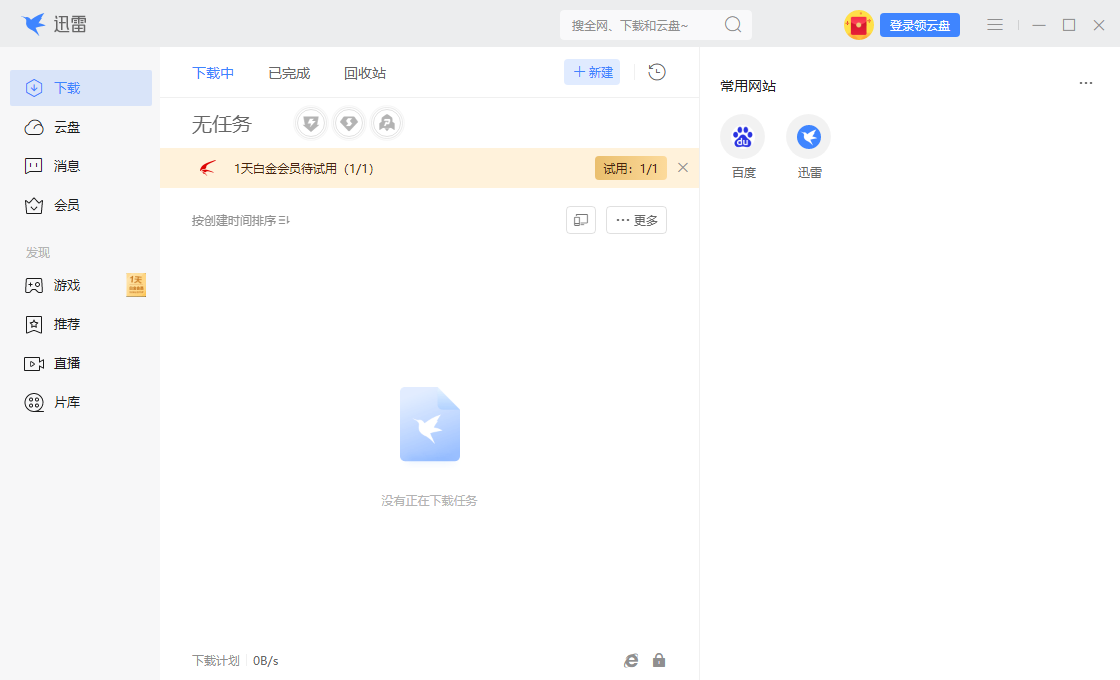Open download history via the clock icon
Viewport: 1120px width, 680px height.
pos(656,71)
